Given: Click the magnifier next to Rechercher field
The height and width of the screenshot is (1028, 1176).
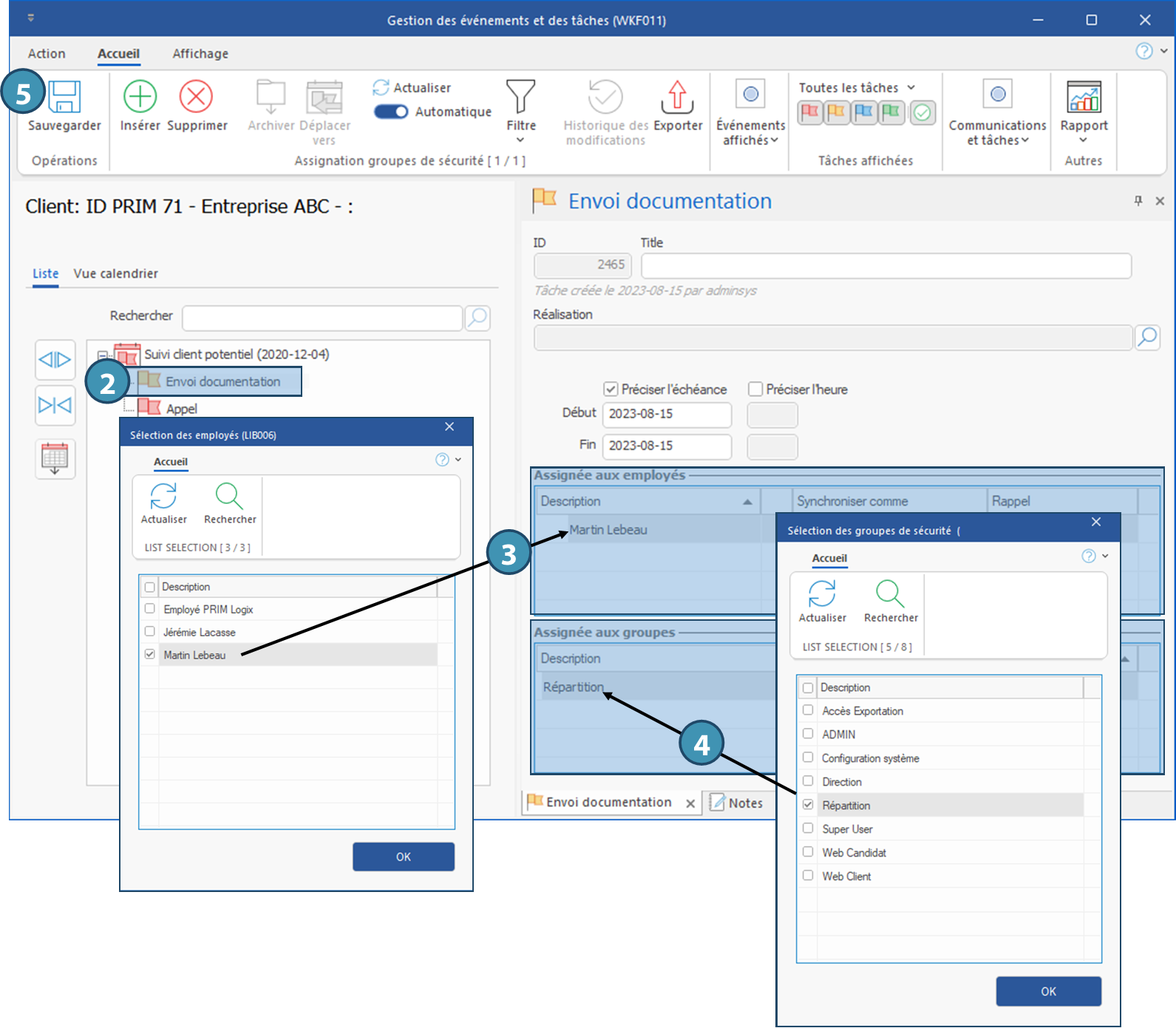Looking at the screenshot, I should [x=477, y=318].
